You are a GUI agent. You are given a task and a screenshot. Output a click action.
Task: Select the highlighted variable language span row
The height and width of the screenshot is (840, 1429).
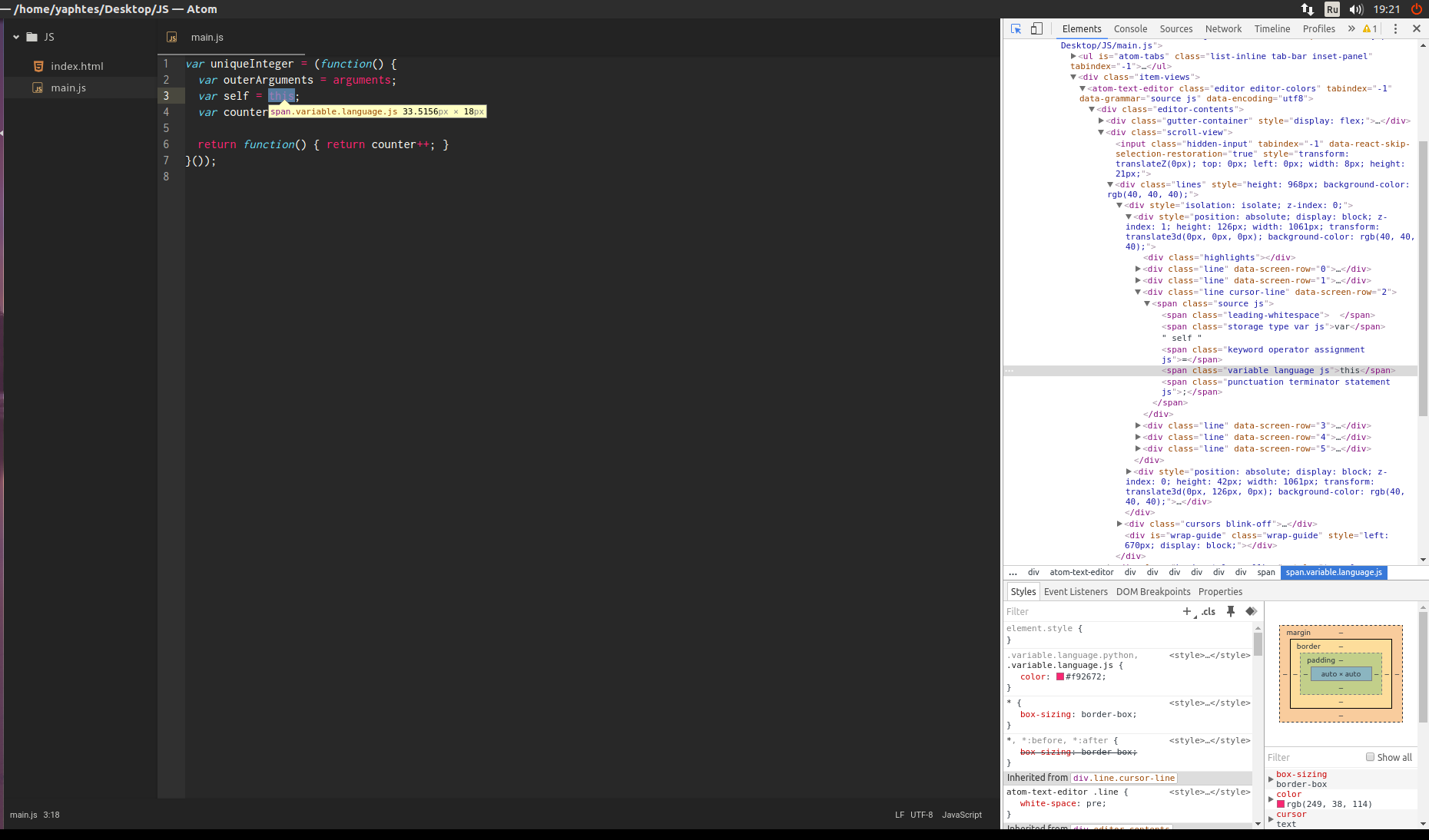1209,370
